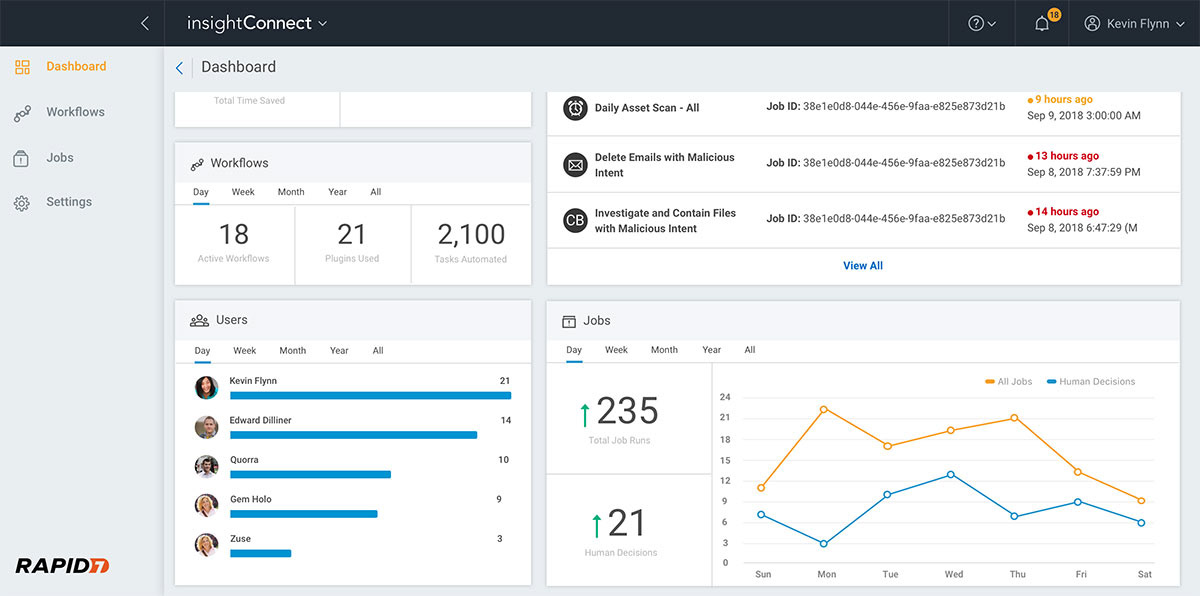Open the Kevin Flynn account menu
1200x596 pixels.
pos(1134,24)
